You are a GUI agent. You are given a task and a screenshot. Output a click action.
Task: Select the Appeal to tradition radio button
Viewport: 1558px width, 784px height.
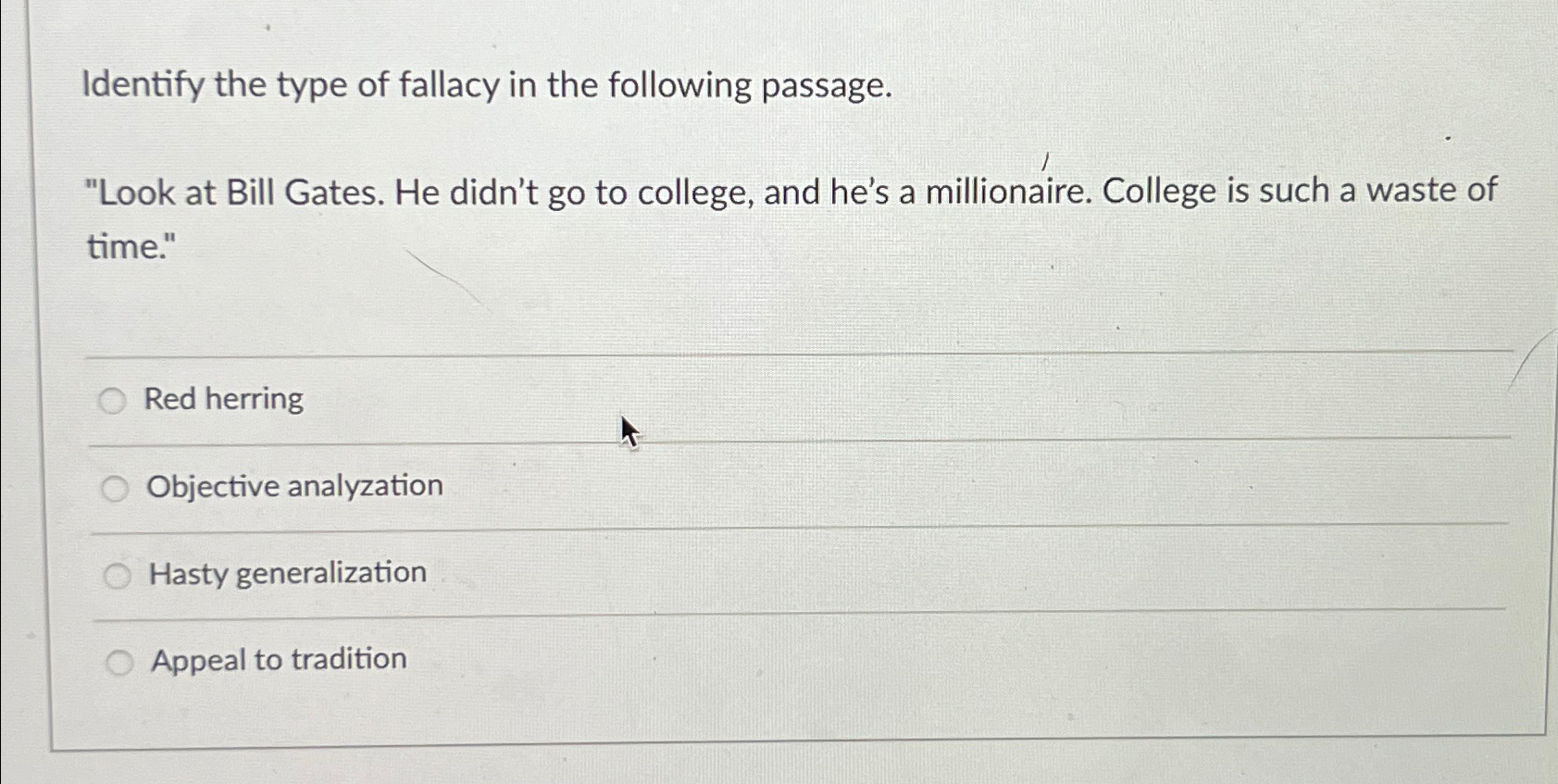(x=119, y=660)
